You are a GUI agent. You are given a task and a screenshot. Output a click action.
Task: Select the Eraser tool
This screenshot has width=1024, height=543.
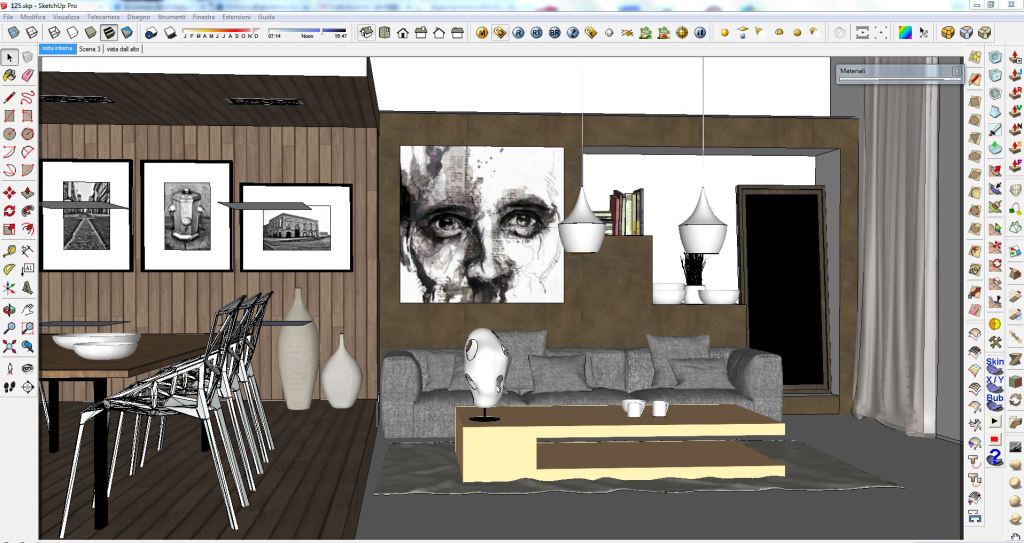coord(27,76)
